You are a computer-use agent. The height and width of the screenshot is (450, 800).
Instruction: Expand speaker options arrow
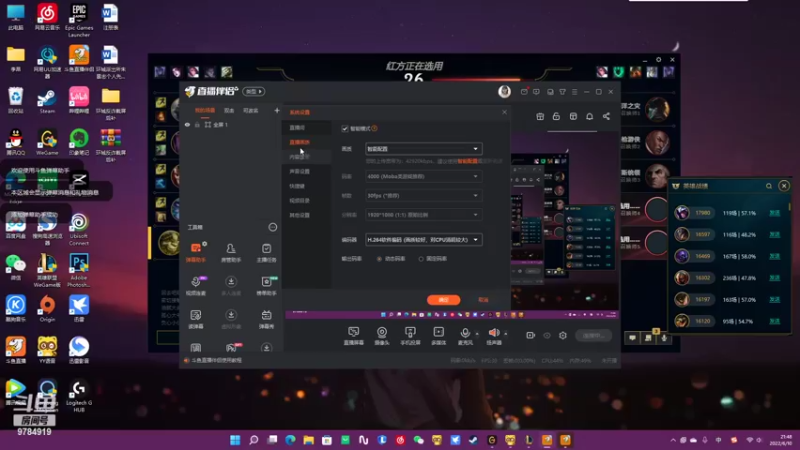pyautogui.click(x=506, y=334)
